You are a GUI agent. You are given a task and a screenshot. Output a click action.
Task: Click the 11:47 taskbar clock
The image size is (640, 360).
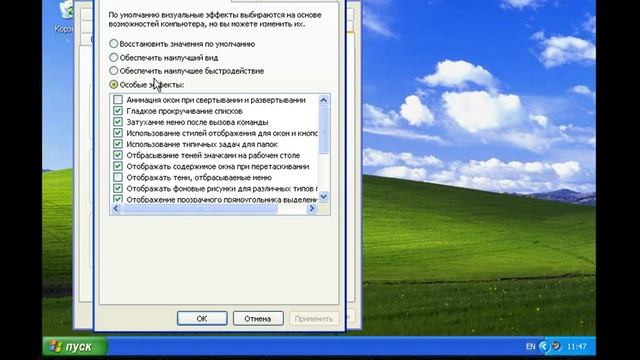point(577,347)
